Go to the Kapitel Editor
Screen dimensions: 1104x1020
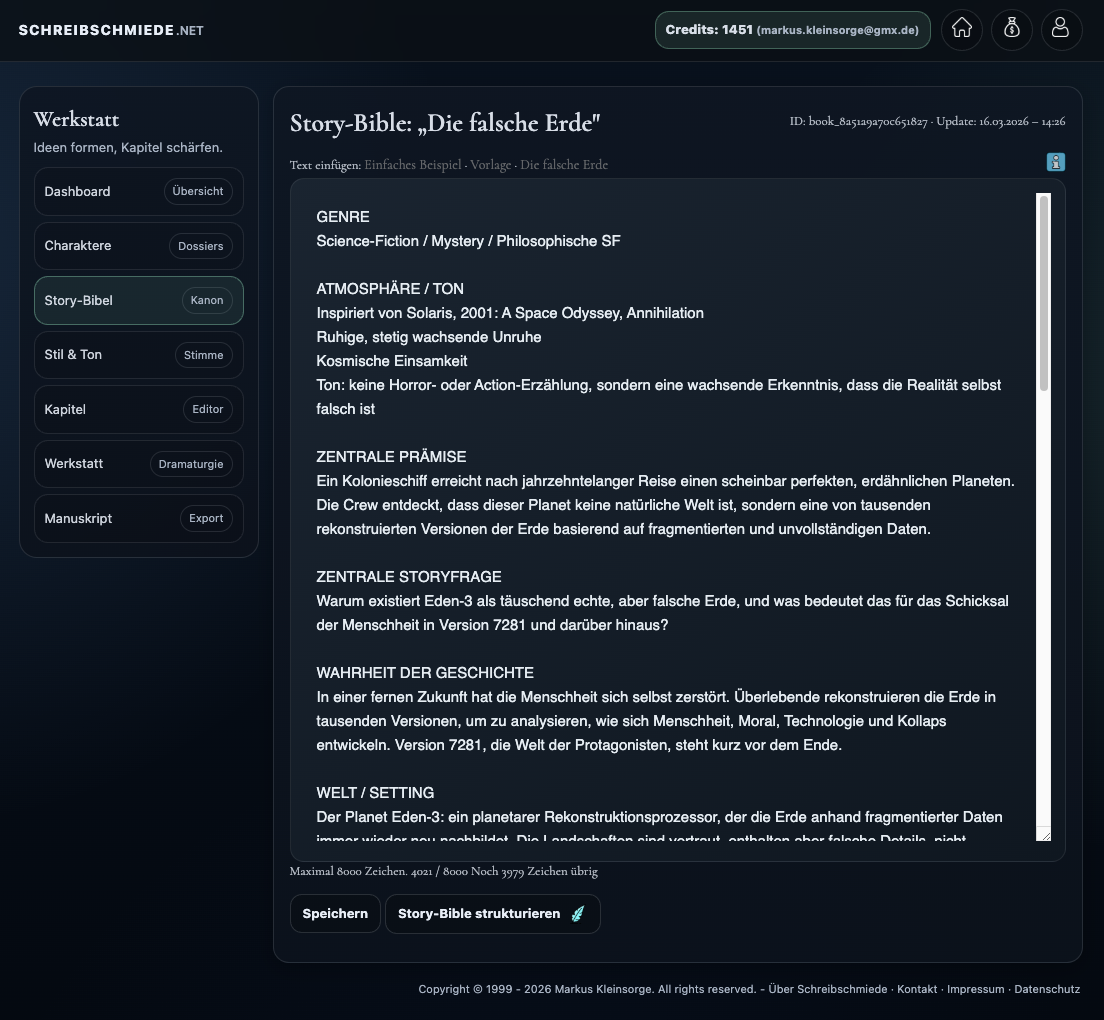tap(138, 409)
